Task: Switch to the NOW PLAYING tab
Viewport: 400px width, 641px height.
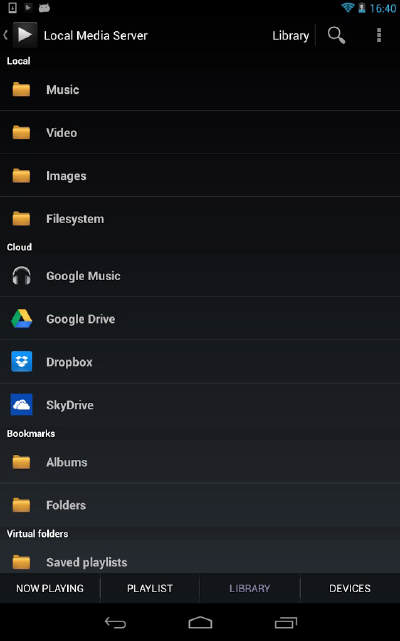Action: coord(50,588)
